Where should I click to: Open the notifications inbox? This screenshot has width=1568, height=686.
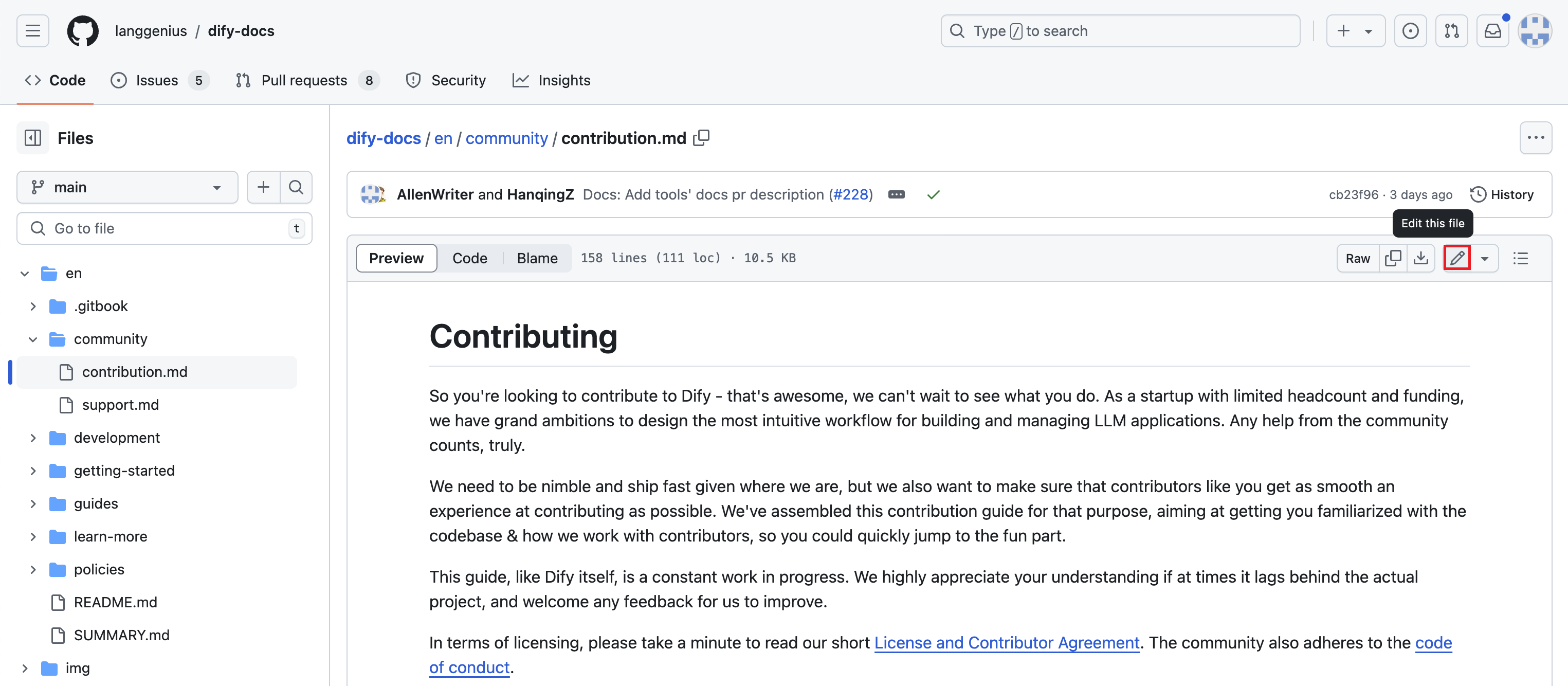click(1492, 31)
